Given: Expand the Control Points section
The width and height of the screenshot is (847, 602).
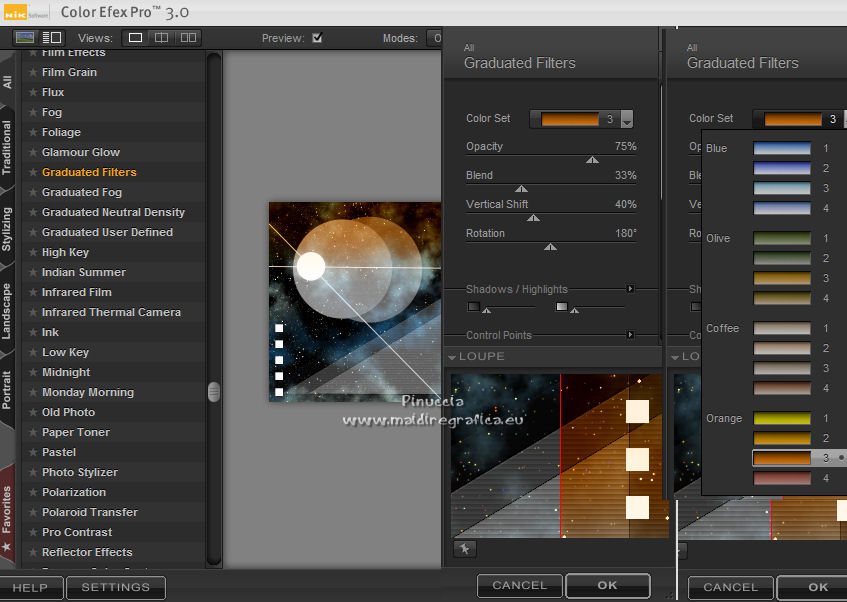Looking at the screenshot, I should (630, 335).
